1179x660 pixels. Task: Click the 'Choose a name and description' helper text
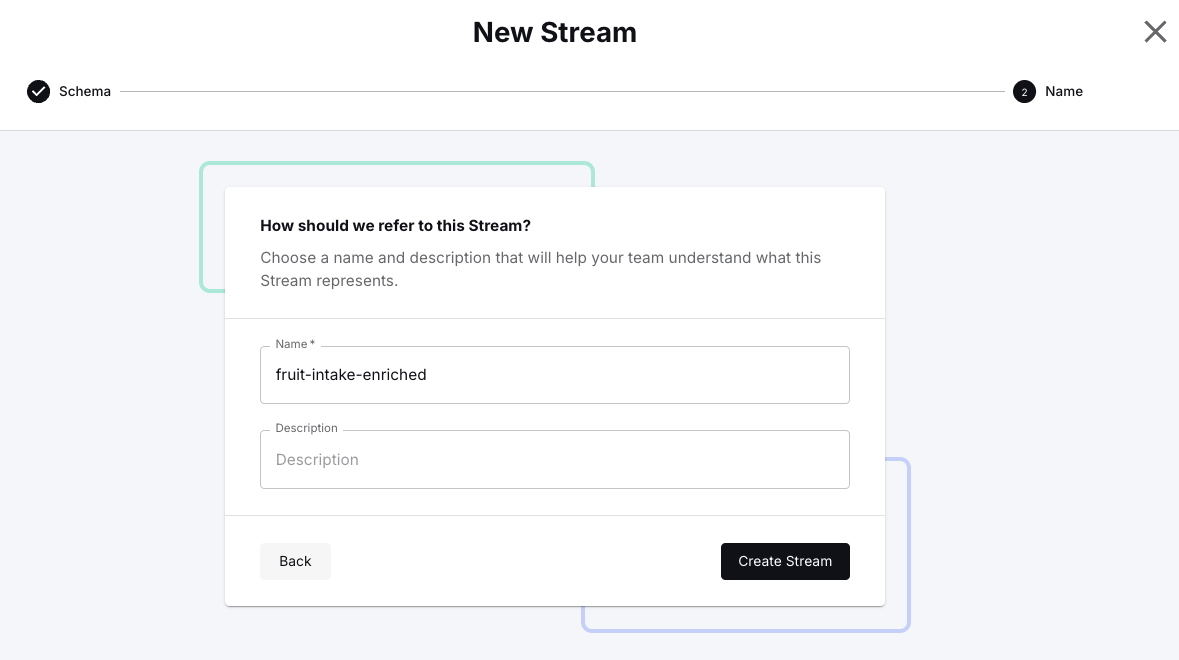[x=541, y=269]
